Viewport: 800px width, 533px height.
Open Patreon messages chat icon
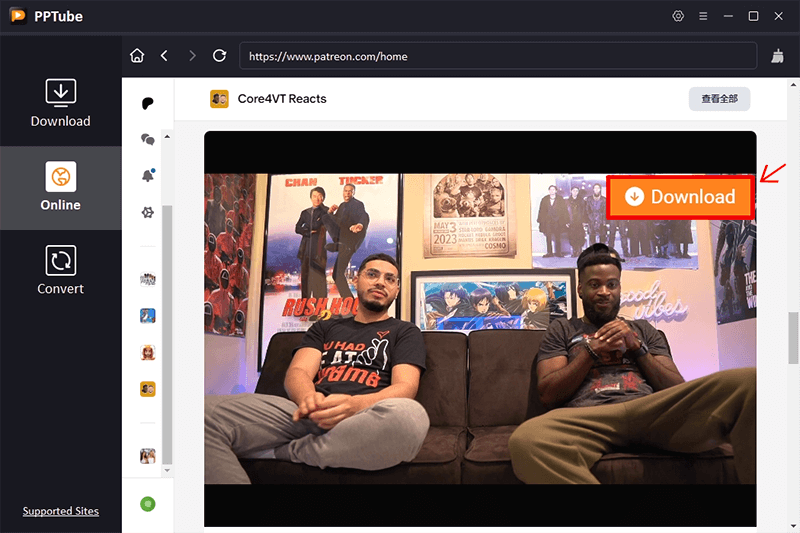click(x=148, y=140)
